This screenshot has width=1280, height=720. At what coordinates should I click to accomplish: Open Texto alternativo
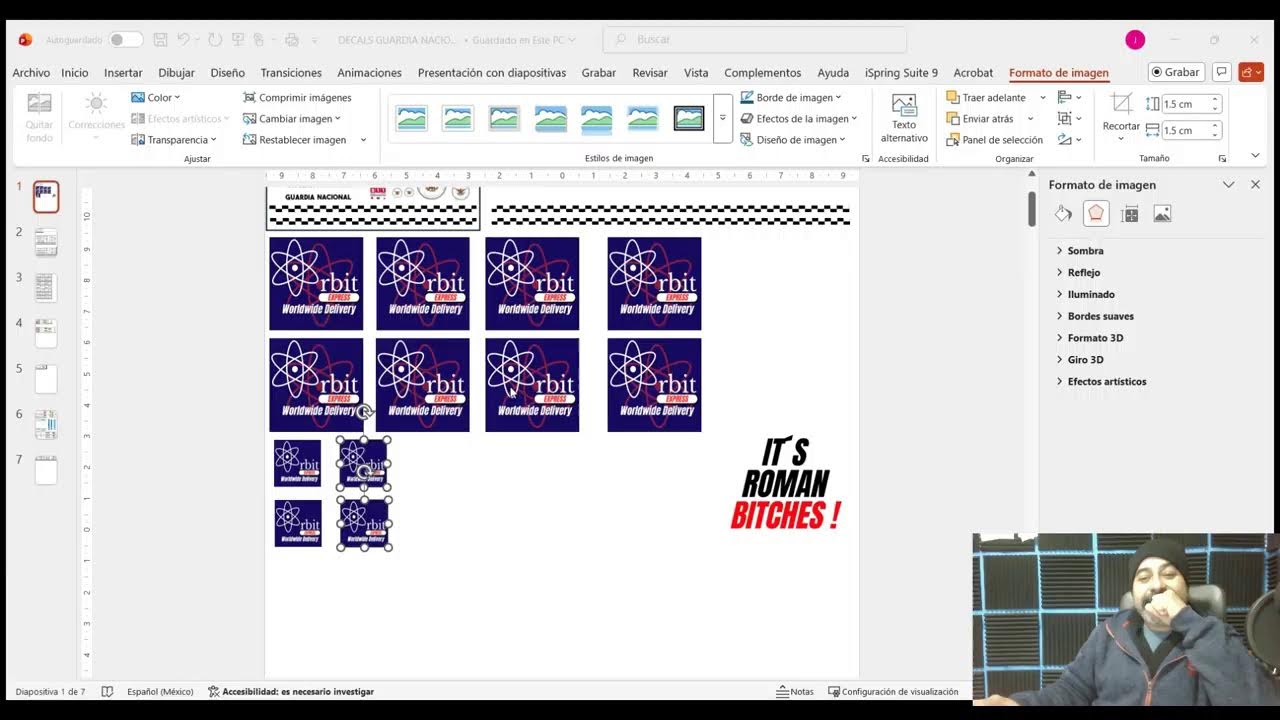[x=904, y=119]
